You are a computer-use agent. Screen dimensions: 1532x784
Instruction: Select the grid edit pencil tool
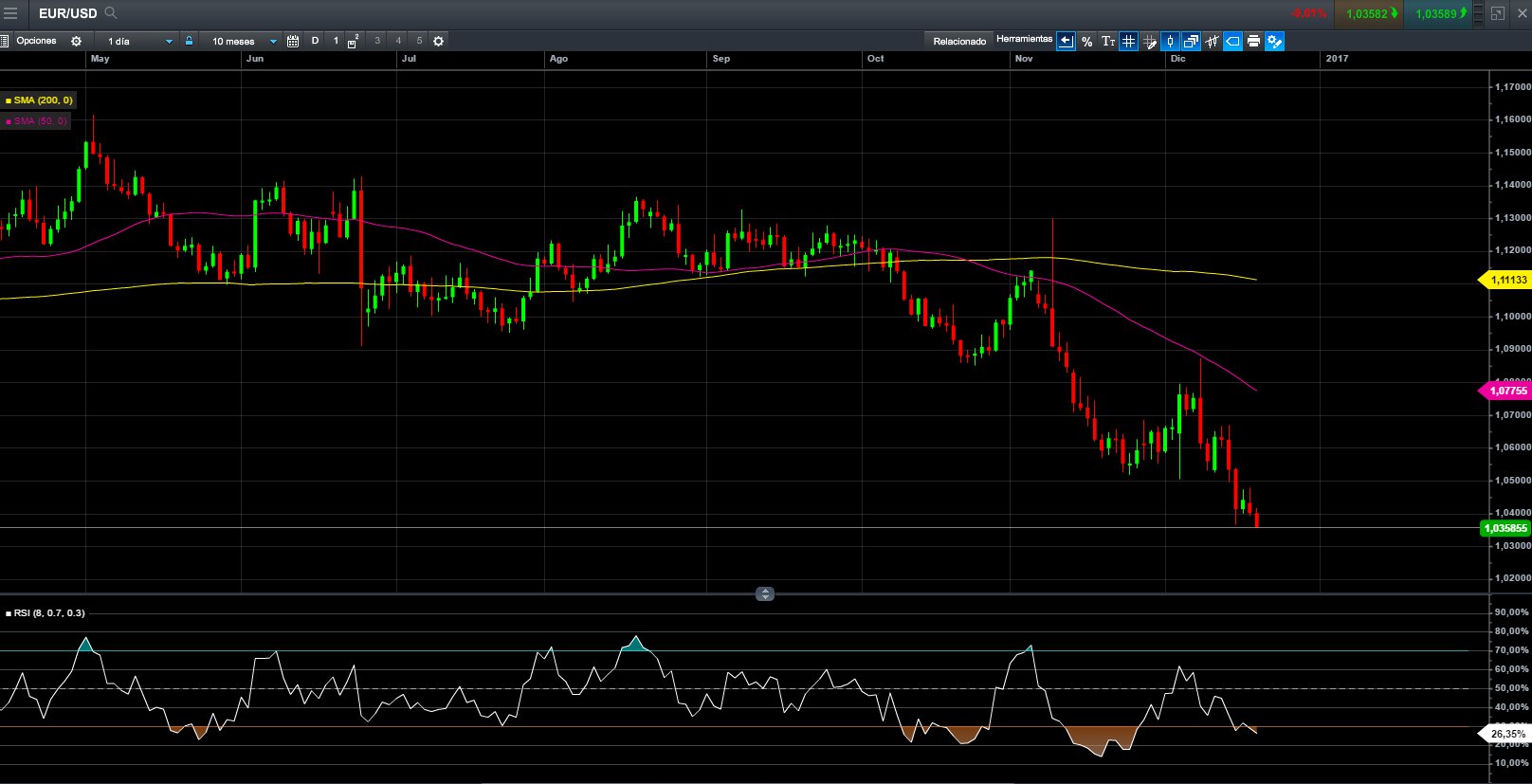click(1149, 41)
